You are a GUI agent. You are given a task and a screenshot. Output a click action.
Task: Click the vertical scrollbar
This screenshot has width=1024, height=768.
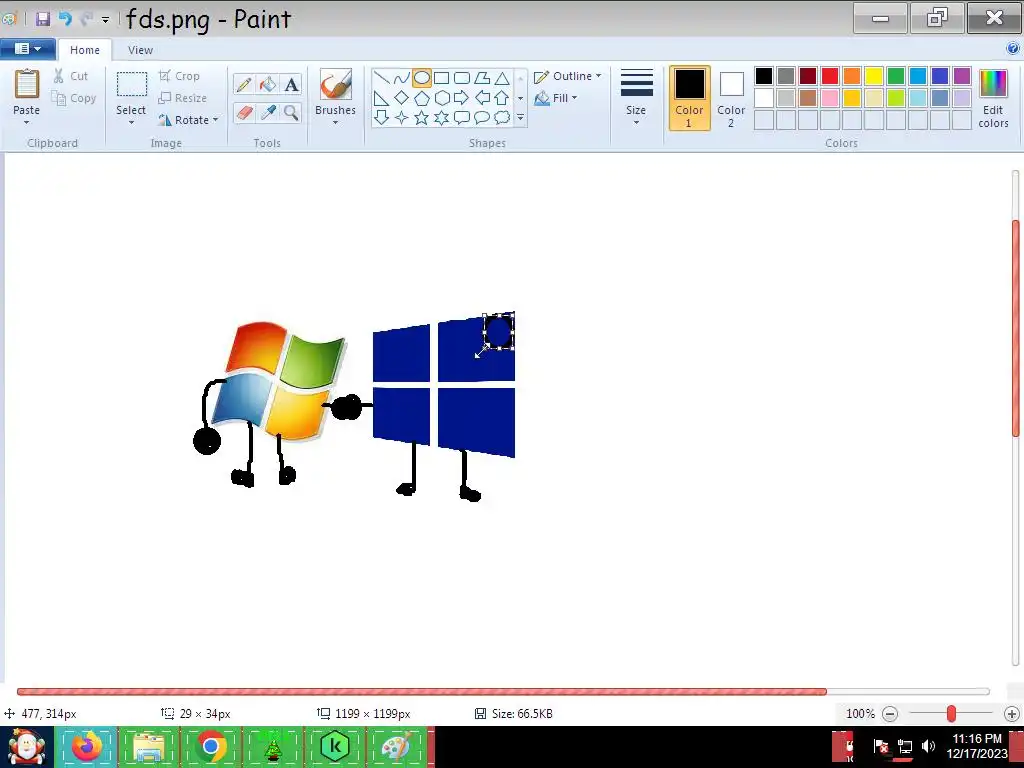click(x=1016, y=328)
